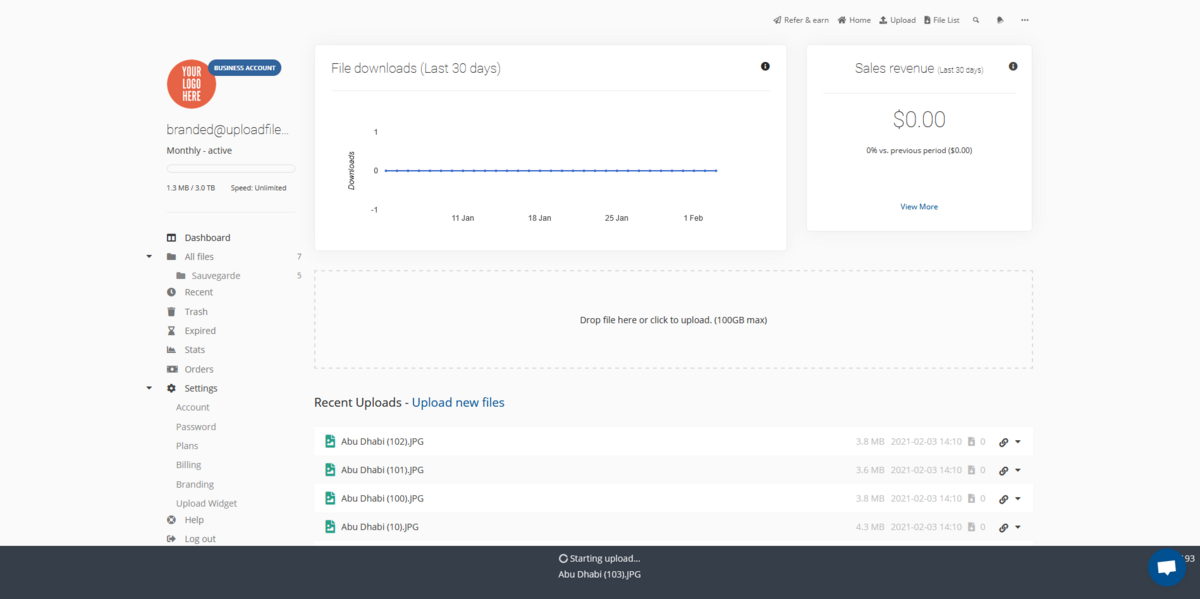Open Password settings
The height and width of the screenshot is (599, 1200).
point(196,427)
